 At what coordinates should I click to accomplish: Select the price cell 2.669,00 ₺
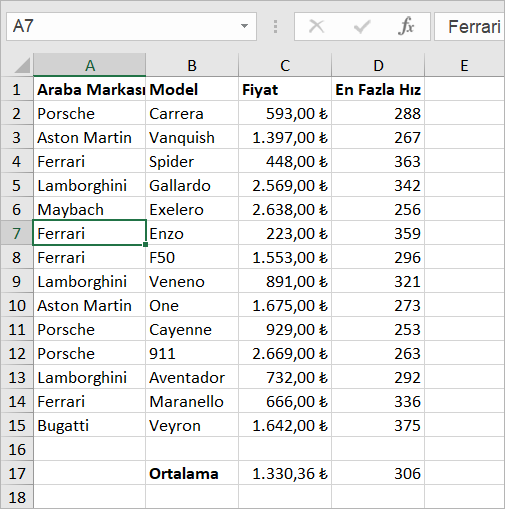tap(285, 353)
